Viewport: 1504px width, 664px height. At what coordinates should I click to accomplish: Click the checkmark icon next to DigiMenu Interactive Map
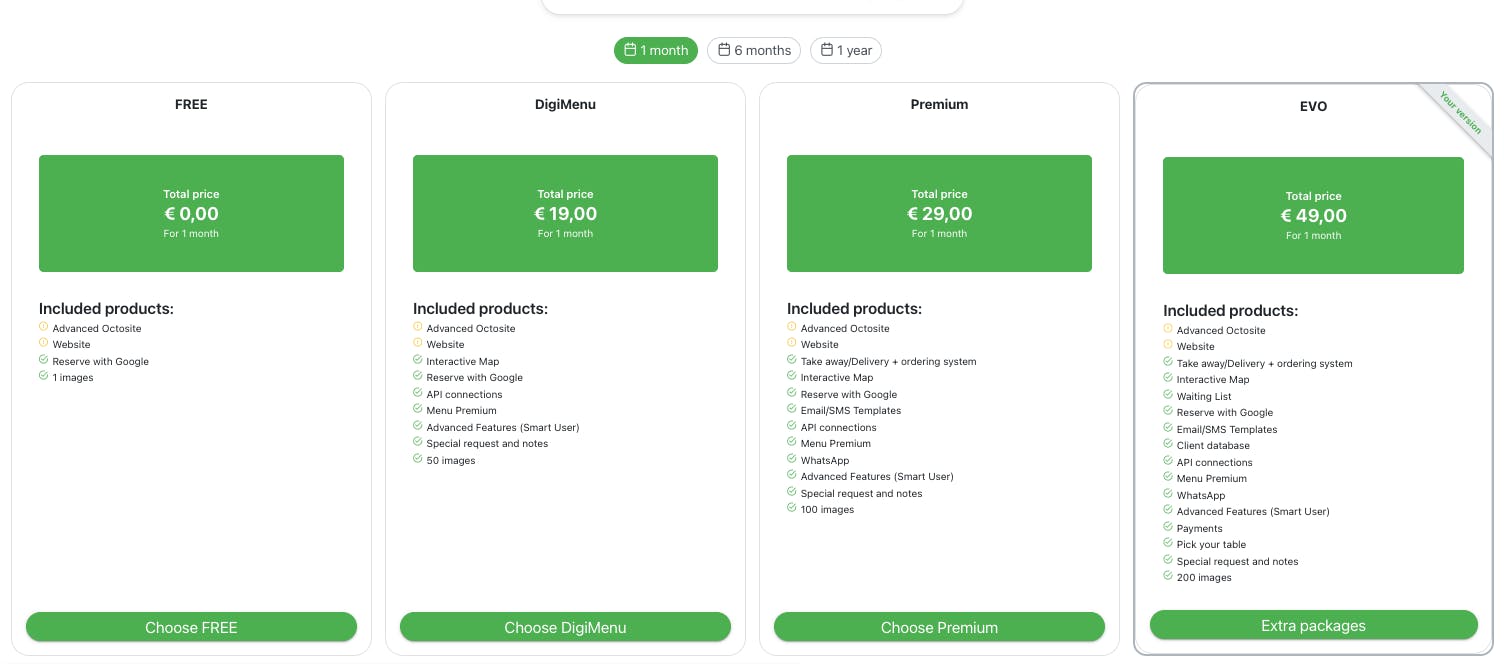click(x=417, y=360)
